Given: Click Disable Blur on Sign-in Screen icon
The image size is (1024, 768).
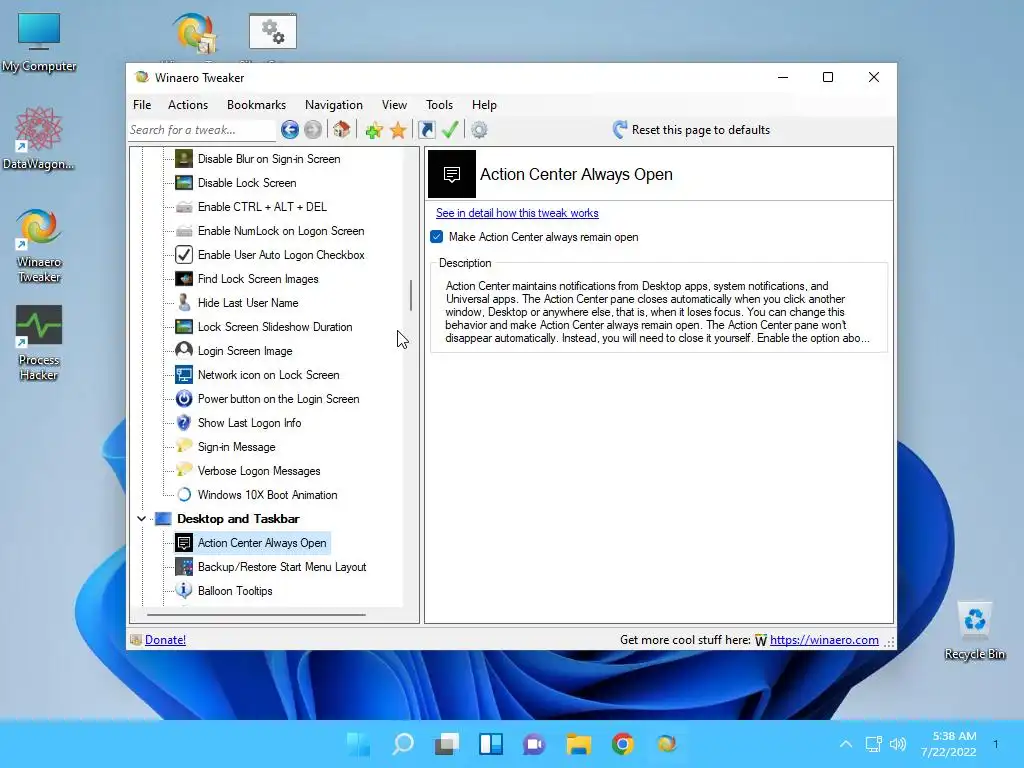Looking at the screenshot, I should 184,159.
